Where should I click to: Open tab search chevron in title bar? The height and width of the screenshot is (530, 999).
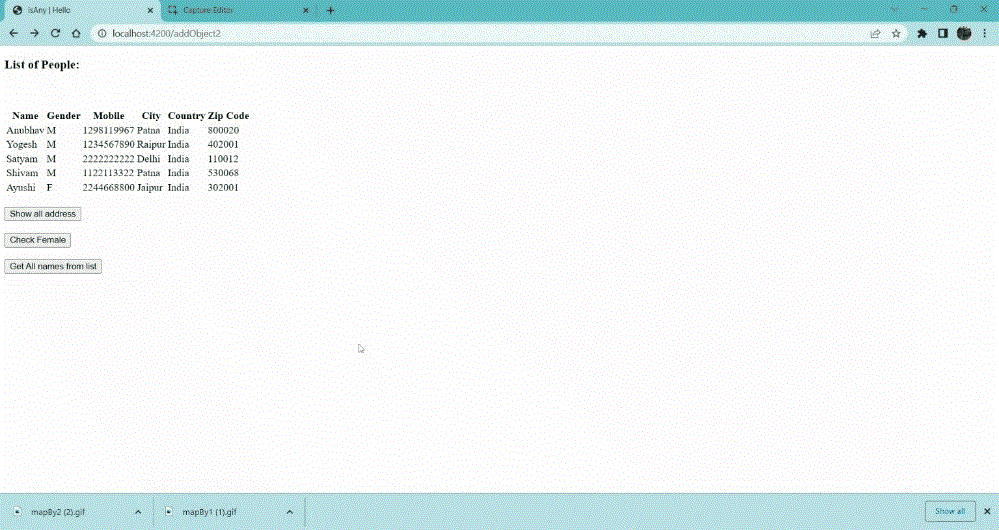point(895,10)
